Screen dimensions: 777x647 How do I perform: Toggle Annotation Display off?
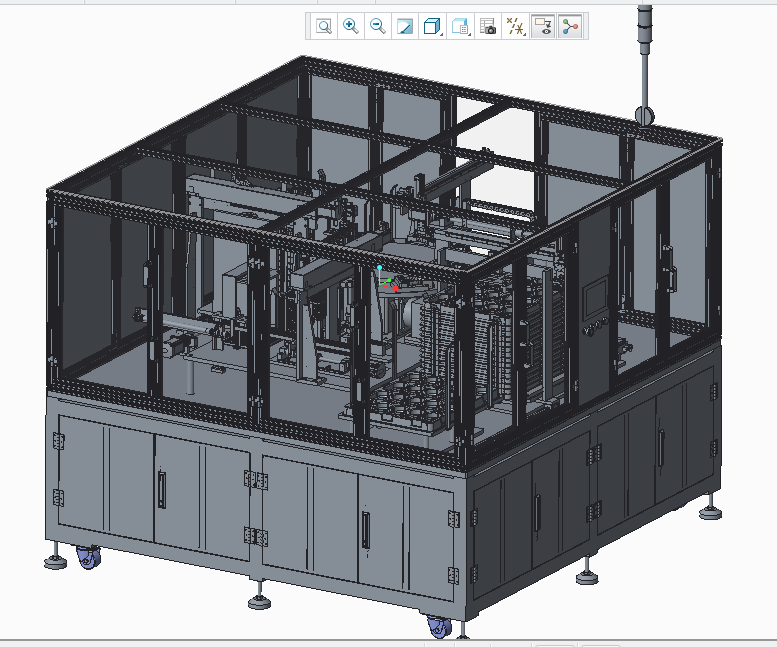(544, 27)
